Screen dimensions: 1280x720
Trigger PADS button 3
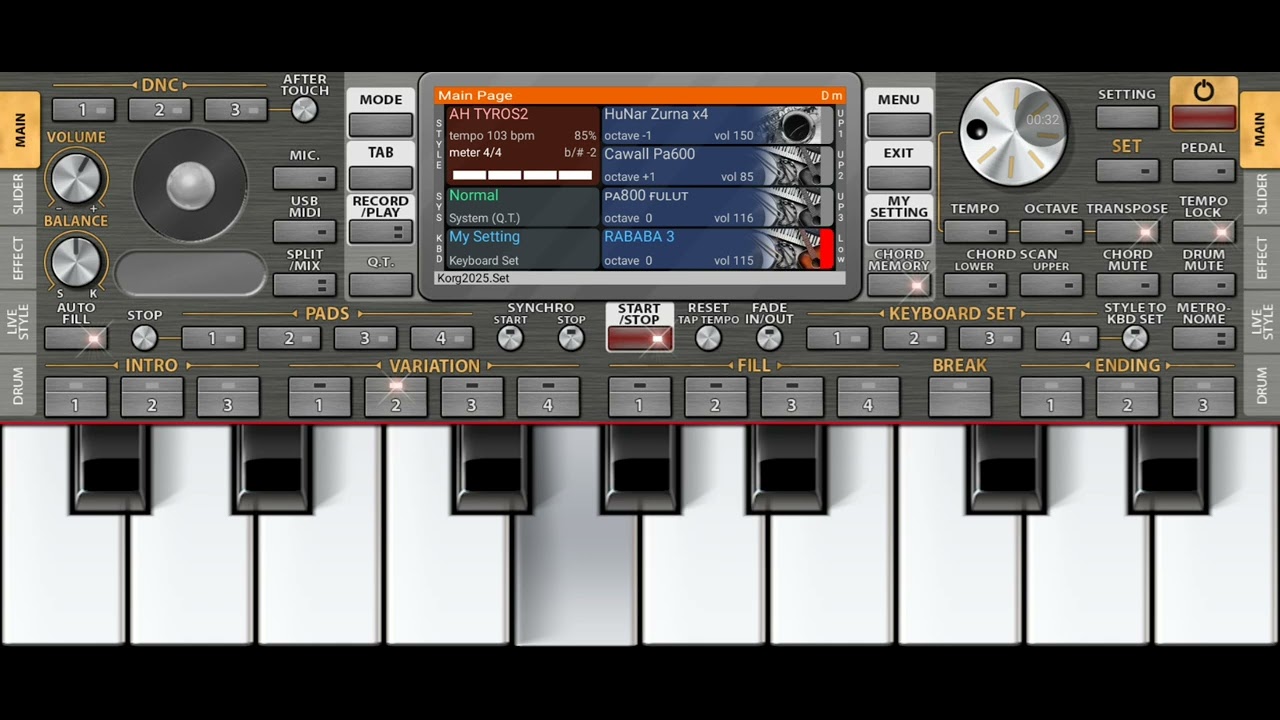pyautogui.click(x=365, y=338)
